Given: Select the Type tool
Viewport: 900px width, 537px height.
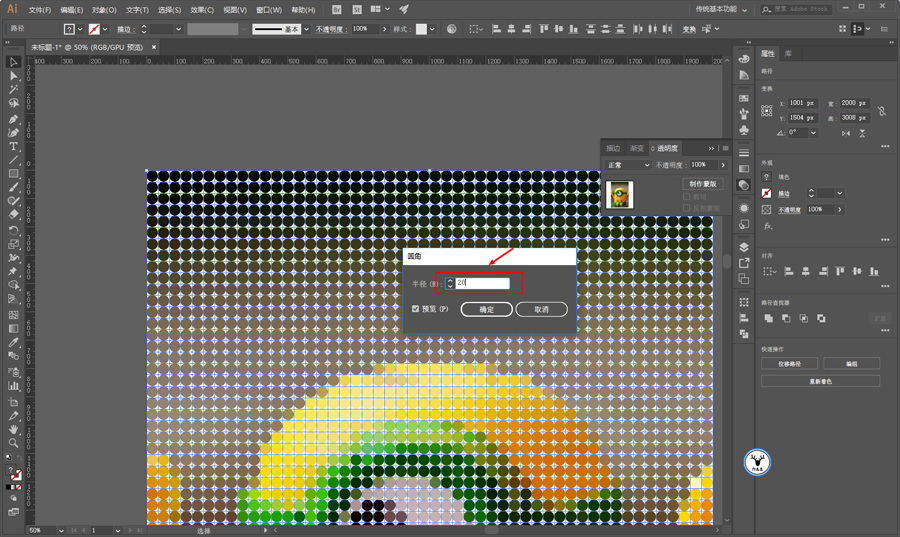Looking at the screenshot, I should [13, 146].
